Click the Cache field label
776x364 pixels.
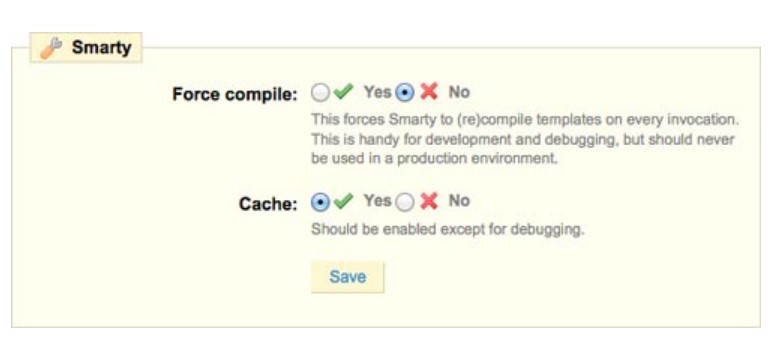268,203
